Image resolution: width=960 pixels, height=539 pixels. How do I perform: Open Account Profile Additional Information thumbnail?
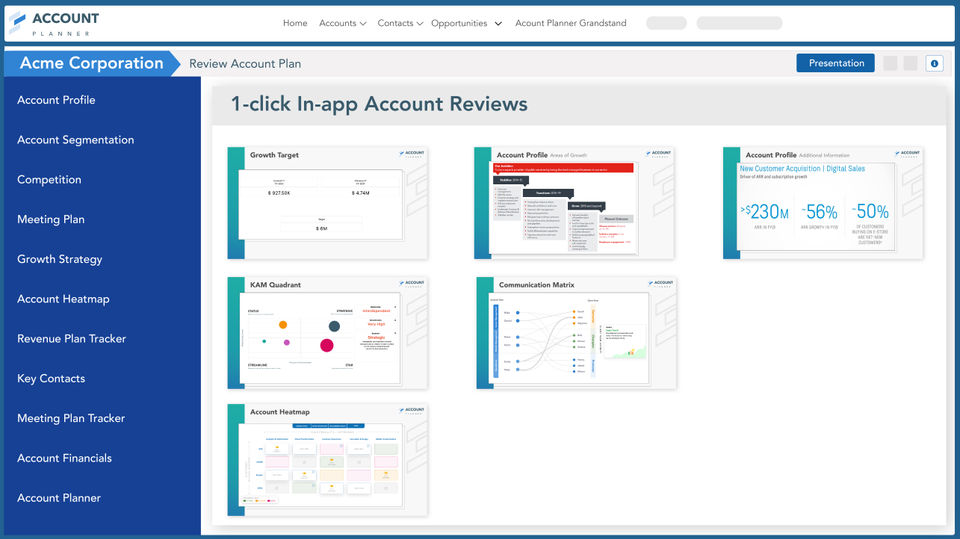coord(823,203)
